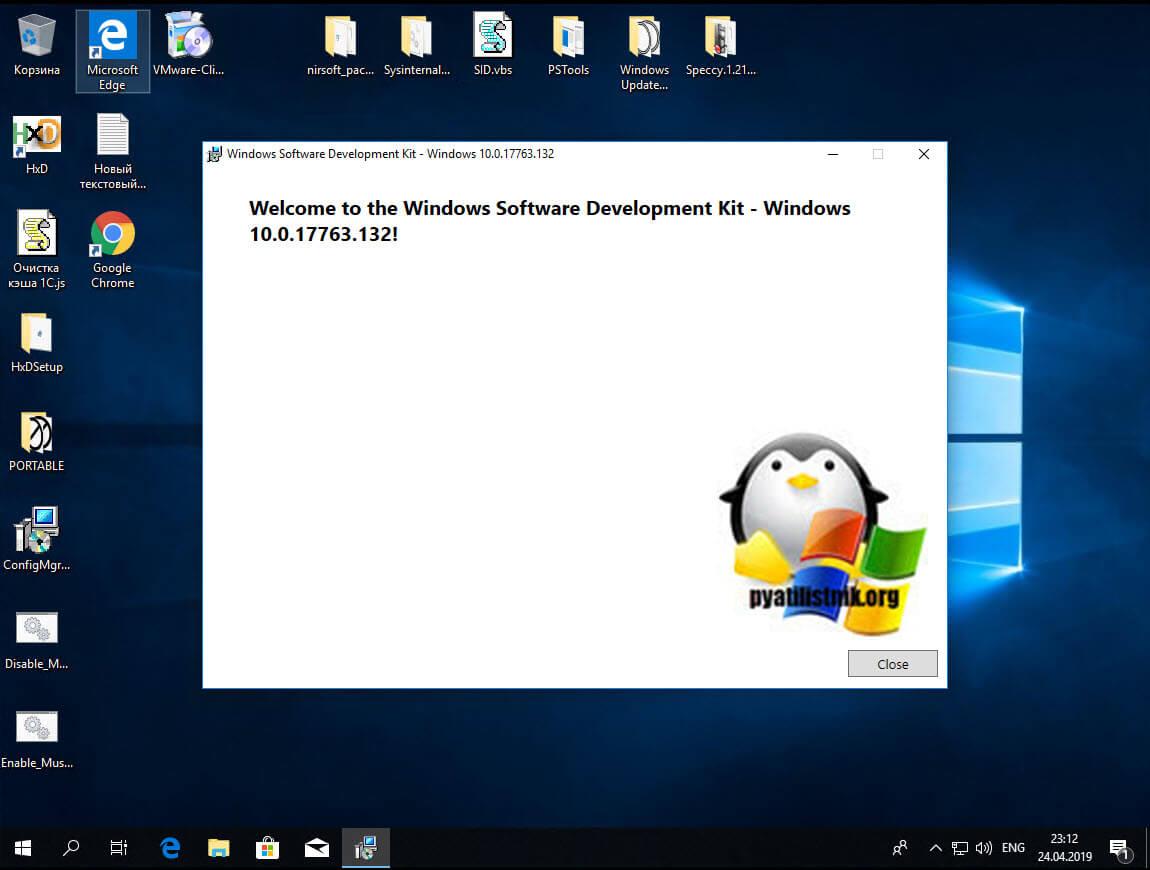Image resolution: width=1150 pixels, height=870 pixels.
Task: Select the SID.vbs script file
Action: pos(493,45)
